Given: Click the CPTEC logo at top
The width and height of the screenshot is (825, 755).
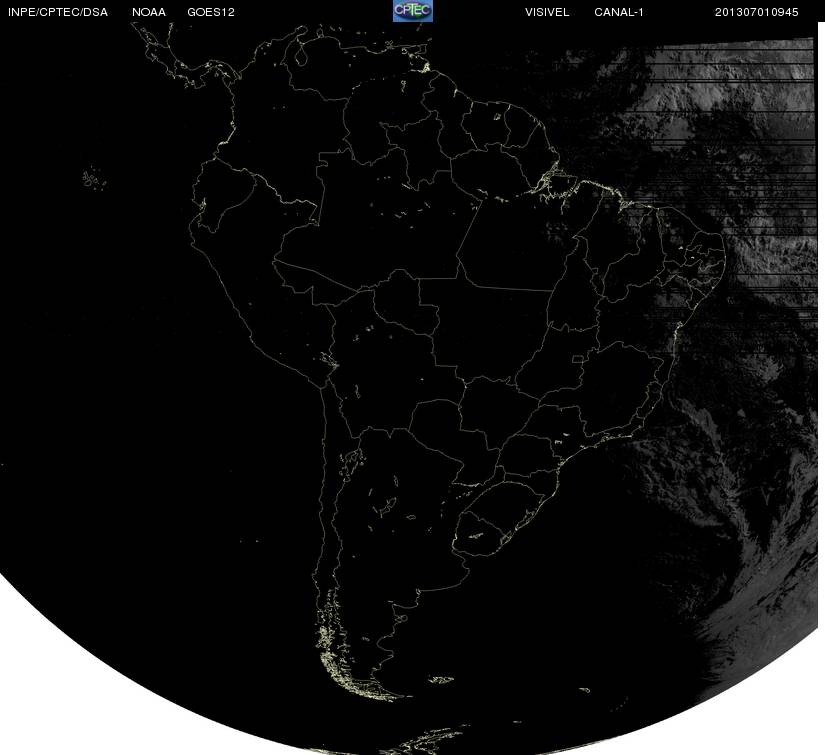Looking at the screenshot, I should coord(412,11).
